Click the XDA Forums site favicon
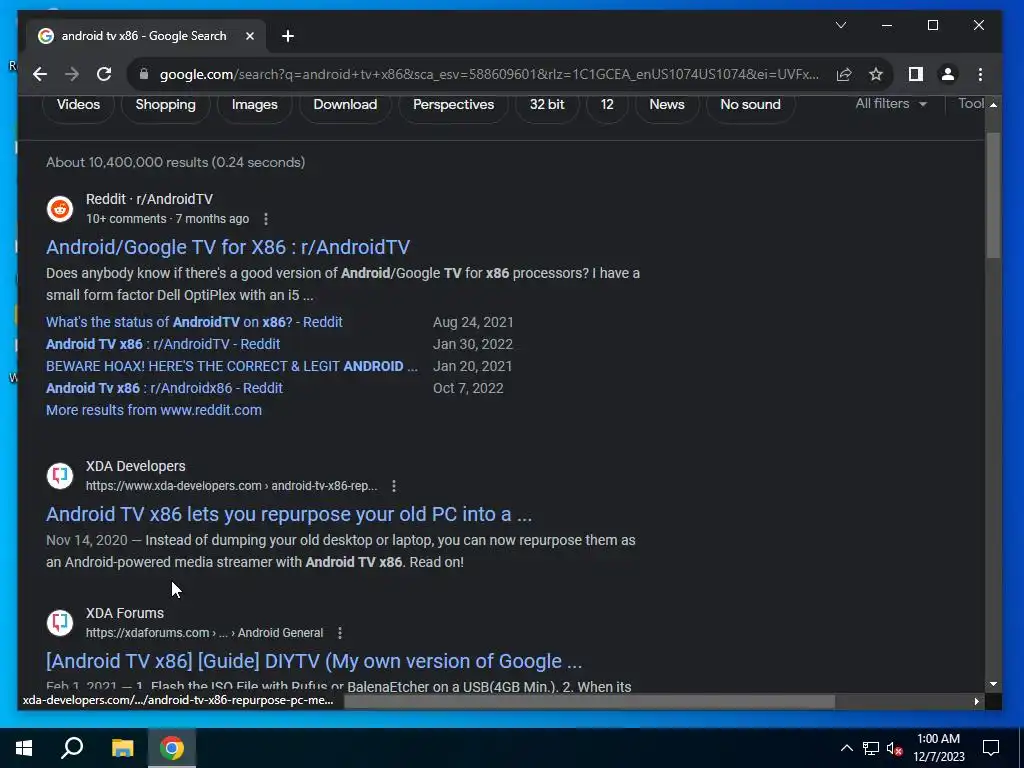Viewport: 1024px width, 768px height. click(60, 623)
